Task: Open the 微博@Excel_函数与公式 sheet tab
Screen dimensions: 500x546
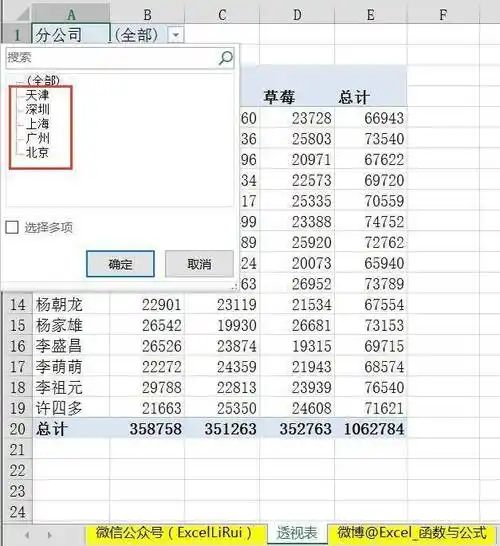Action: (412, 533)
